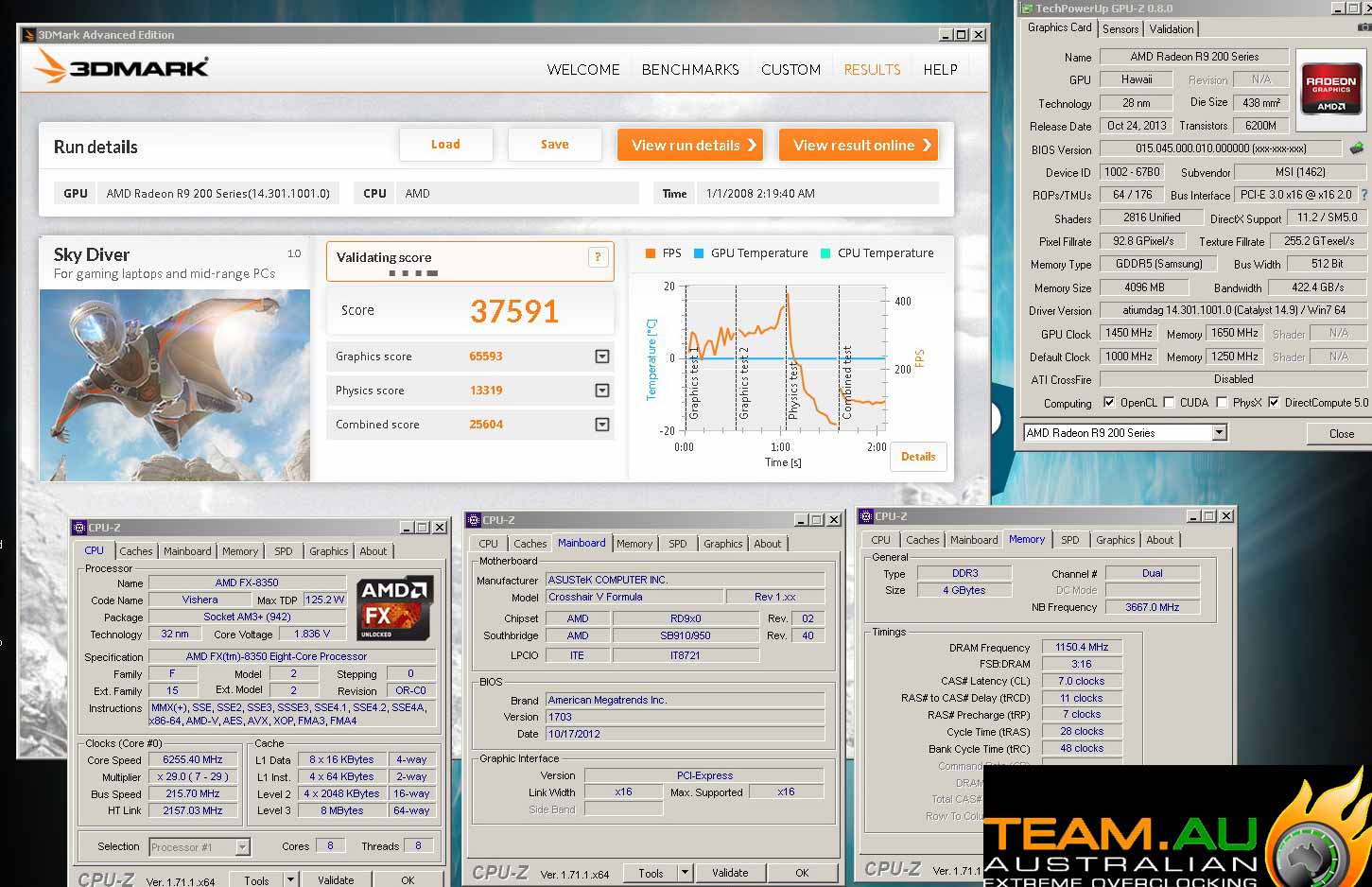Click the Sky Diver benchmark thumbnail

175,385
